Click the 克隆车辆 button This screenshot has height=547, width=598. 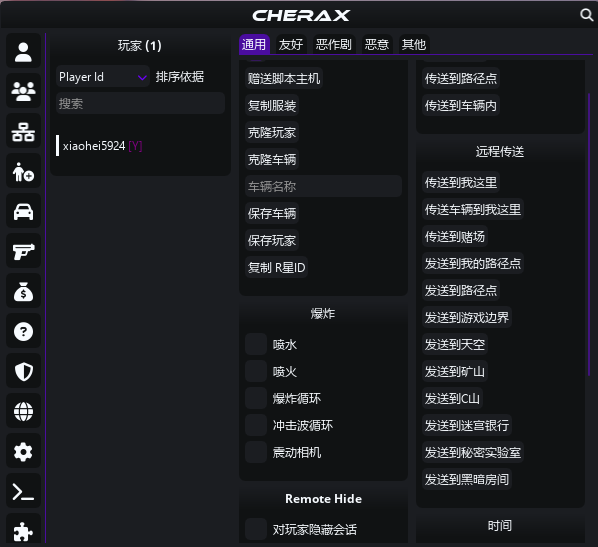[x=272, y=159]
